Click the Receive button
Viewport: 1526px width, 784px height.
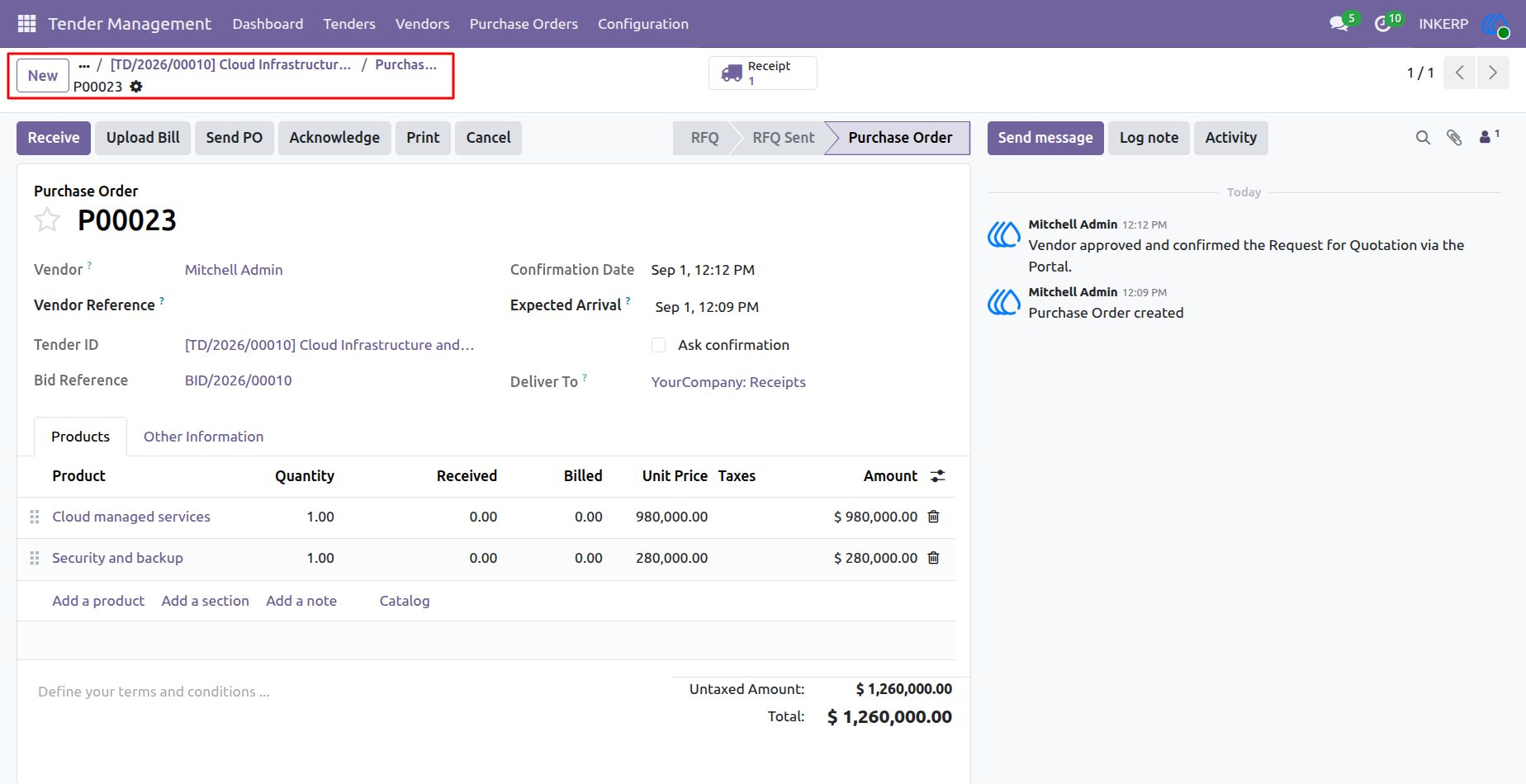[54, 138]
